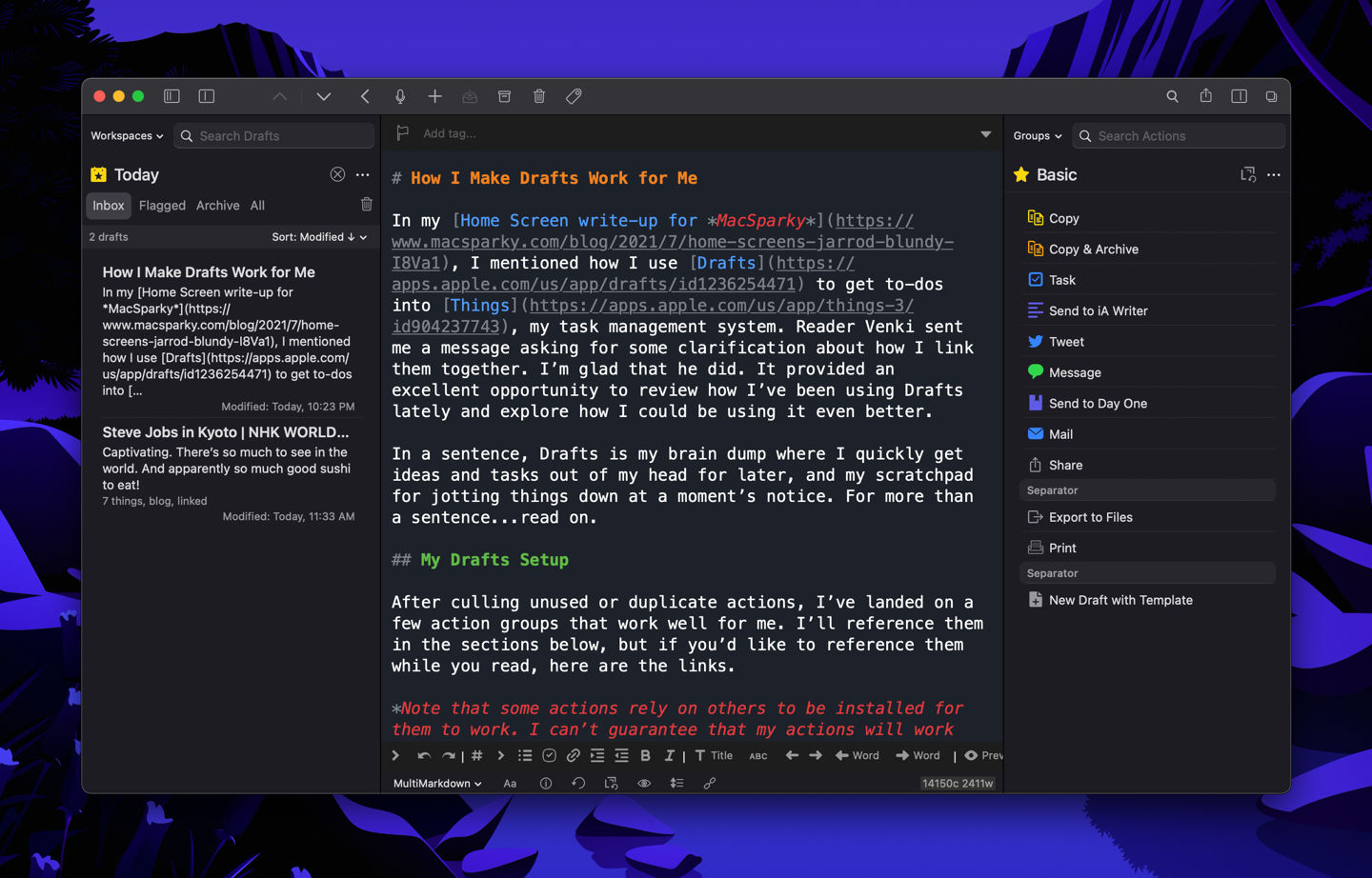This screenshot has width=1372, height=878.
Task: Insert a link with action bar link icon
Action: tap(574, 755)
